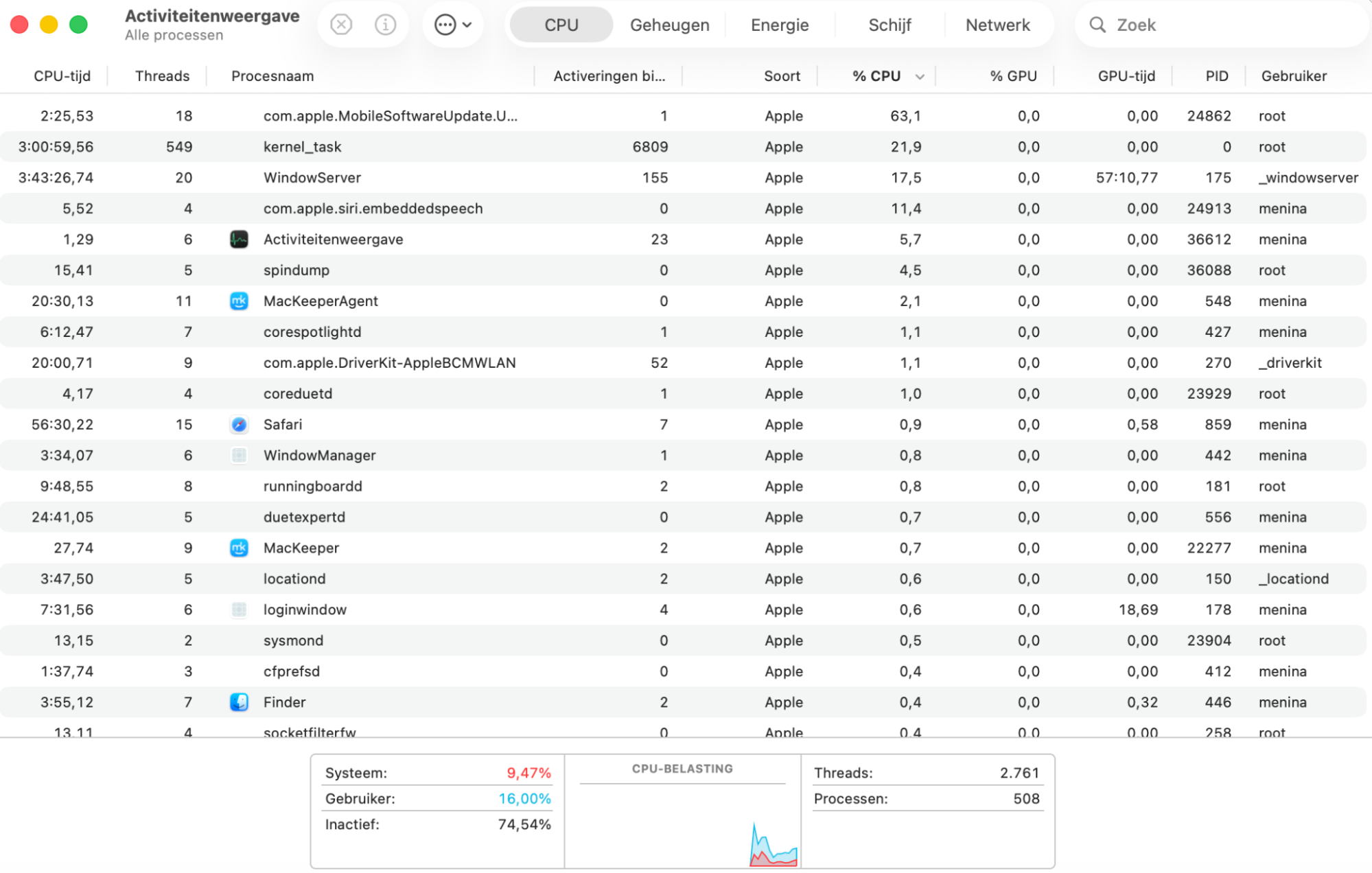Sort by PID column header
The width and height of the screenshot is (1372, 873).
(x=1217, y=76)
